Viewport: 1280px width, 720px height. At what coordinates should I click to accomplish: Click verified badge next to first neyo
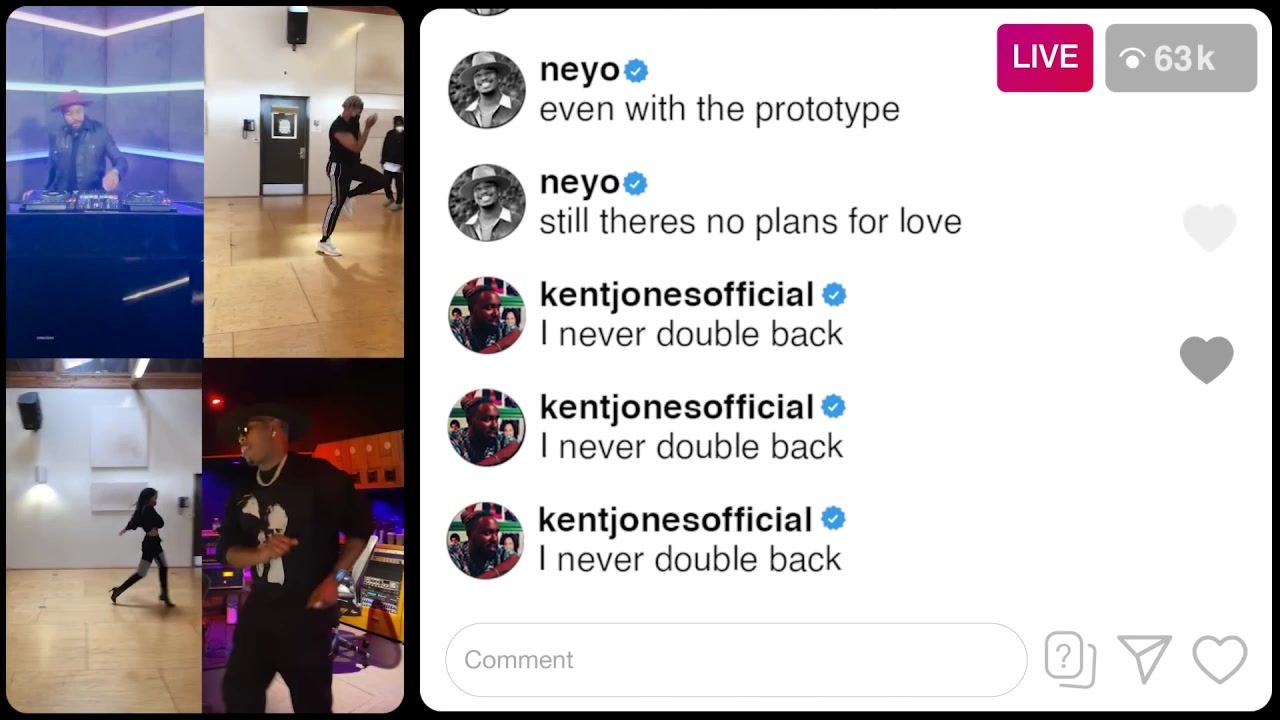coord(636,71)
